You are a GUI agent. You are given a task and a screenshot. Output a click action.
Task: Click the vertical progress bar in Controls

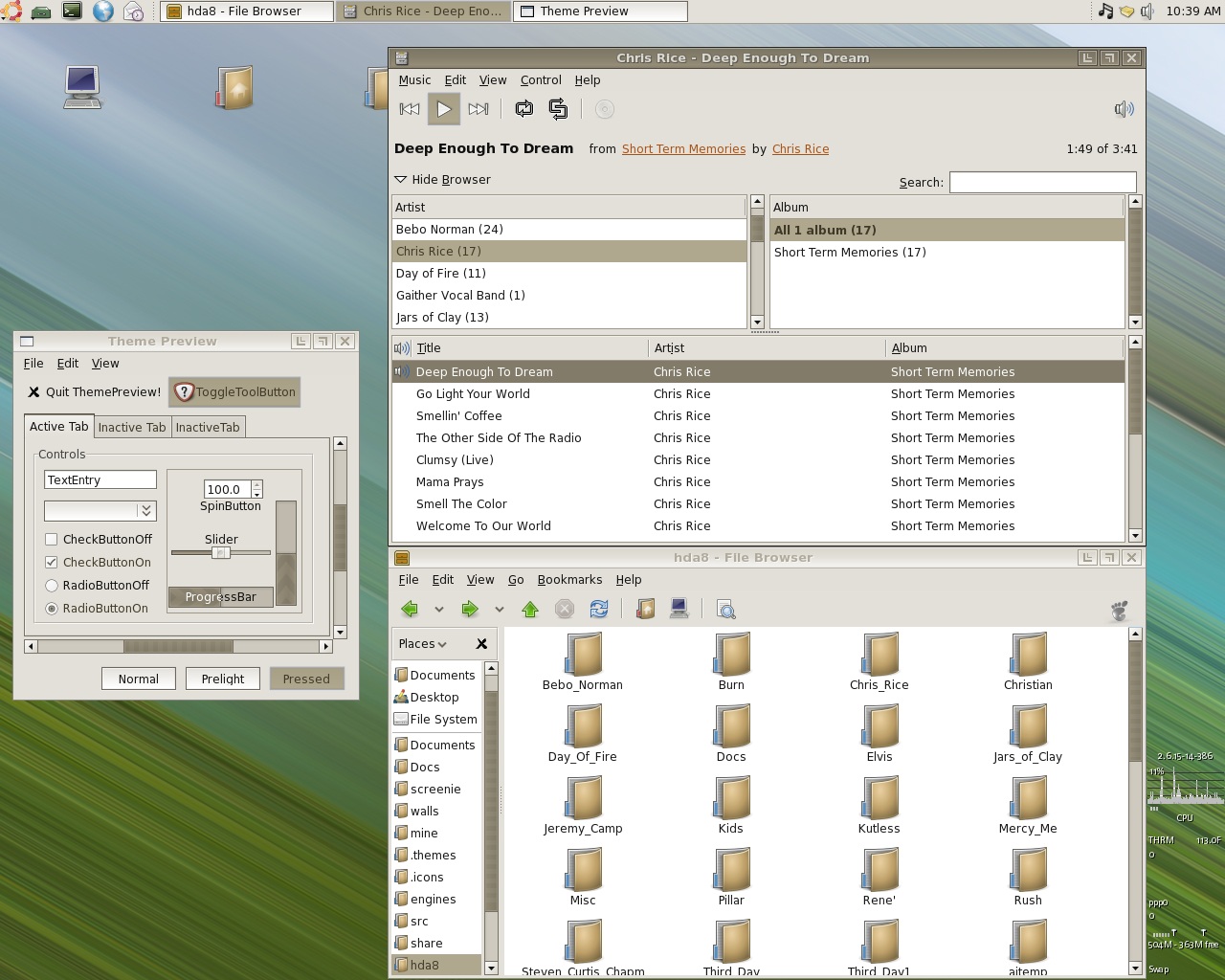coord(286,553)
